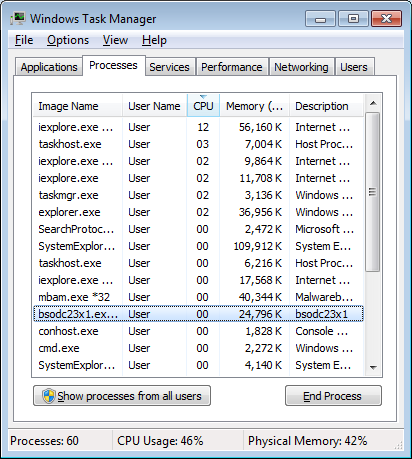Select the explorer.exe process

click(198, 212)
